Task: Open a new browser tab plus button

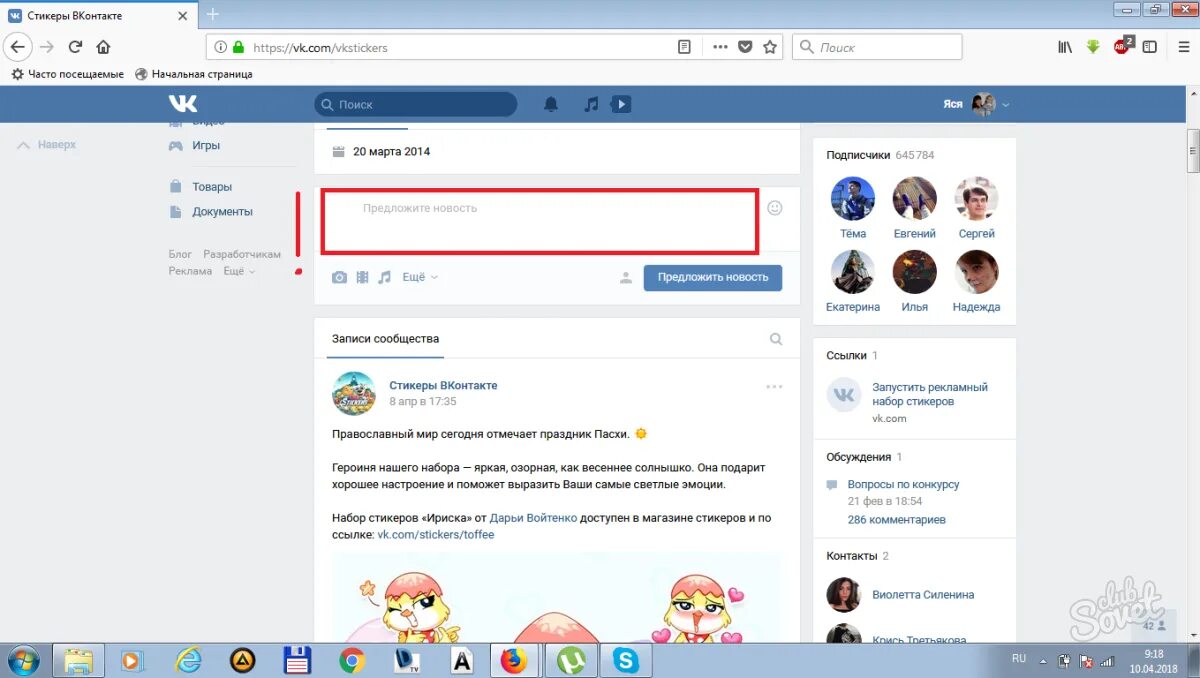Action: click(212, 14)
